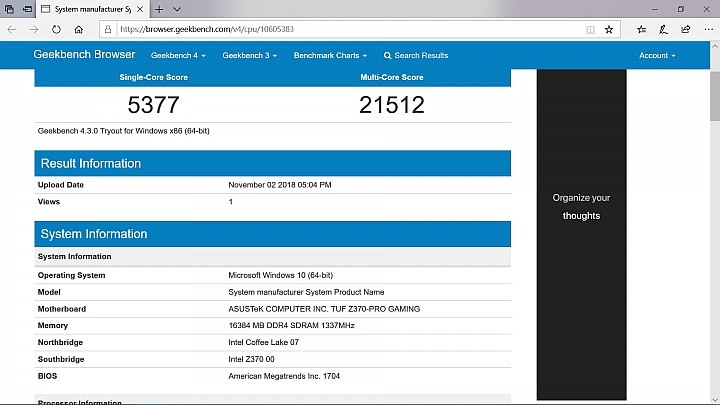
Task: Click the 16384 MB DDR4 memory value
Action: (292, 326)
